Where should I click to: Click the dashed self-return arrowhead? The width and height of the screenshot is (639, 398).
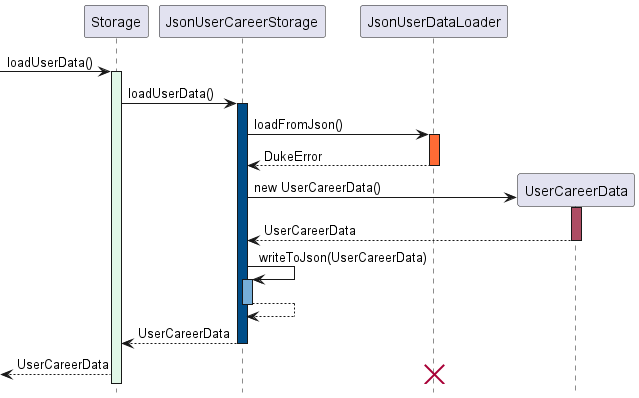coord(253,317)
